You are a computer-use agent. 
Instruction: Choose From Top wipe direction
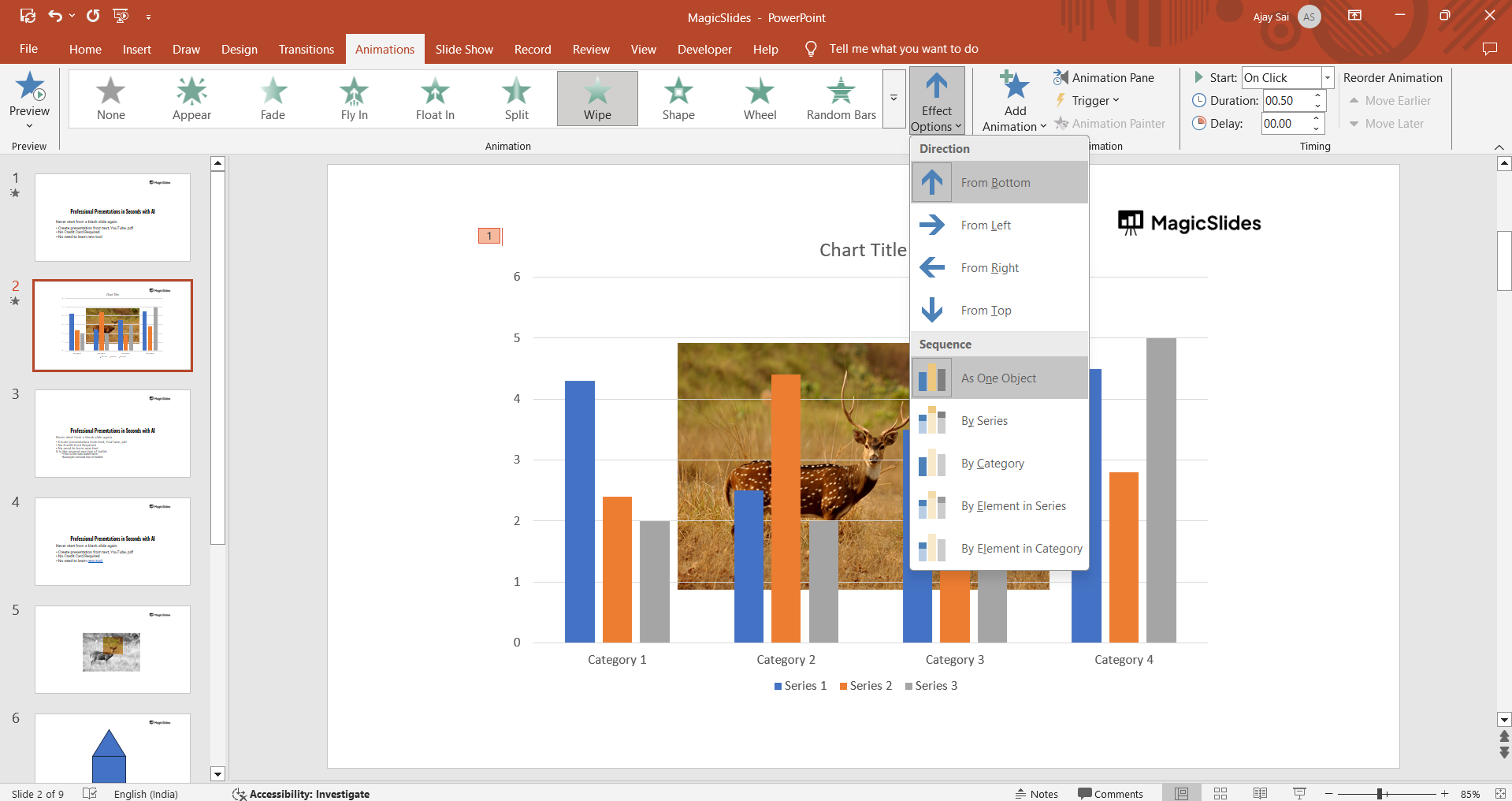point(1000,310)
